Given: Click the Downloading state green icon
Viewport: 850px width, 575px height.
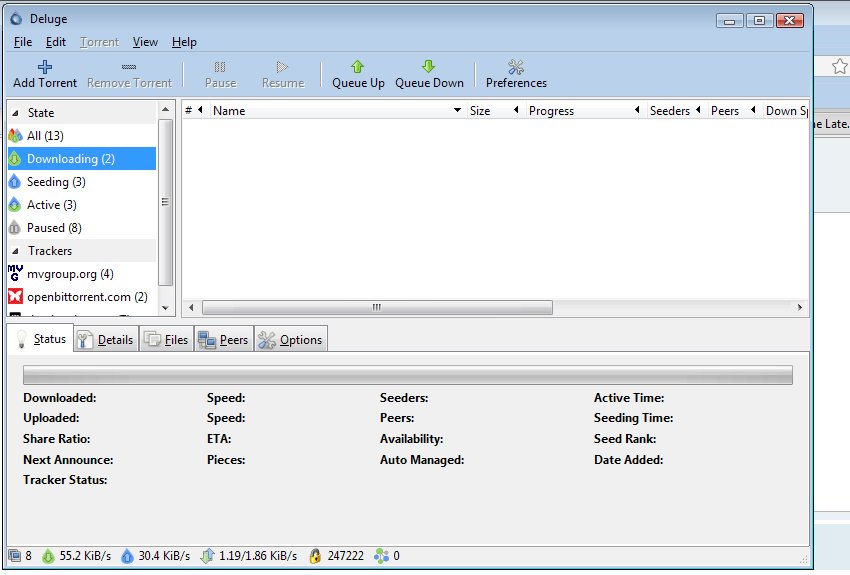Looking at the screenshot, I should tap(15, 159).
